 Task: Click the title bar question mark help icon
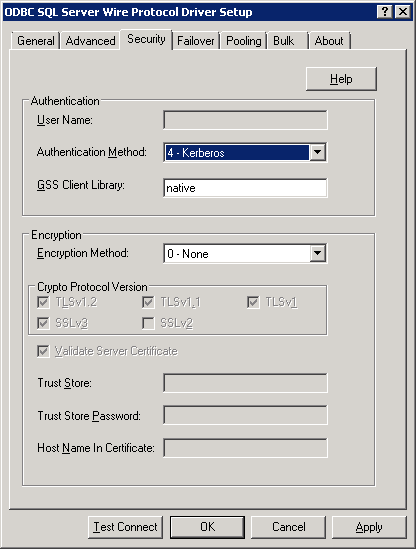coord(384,12)
